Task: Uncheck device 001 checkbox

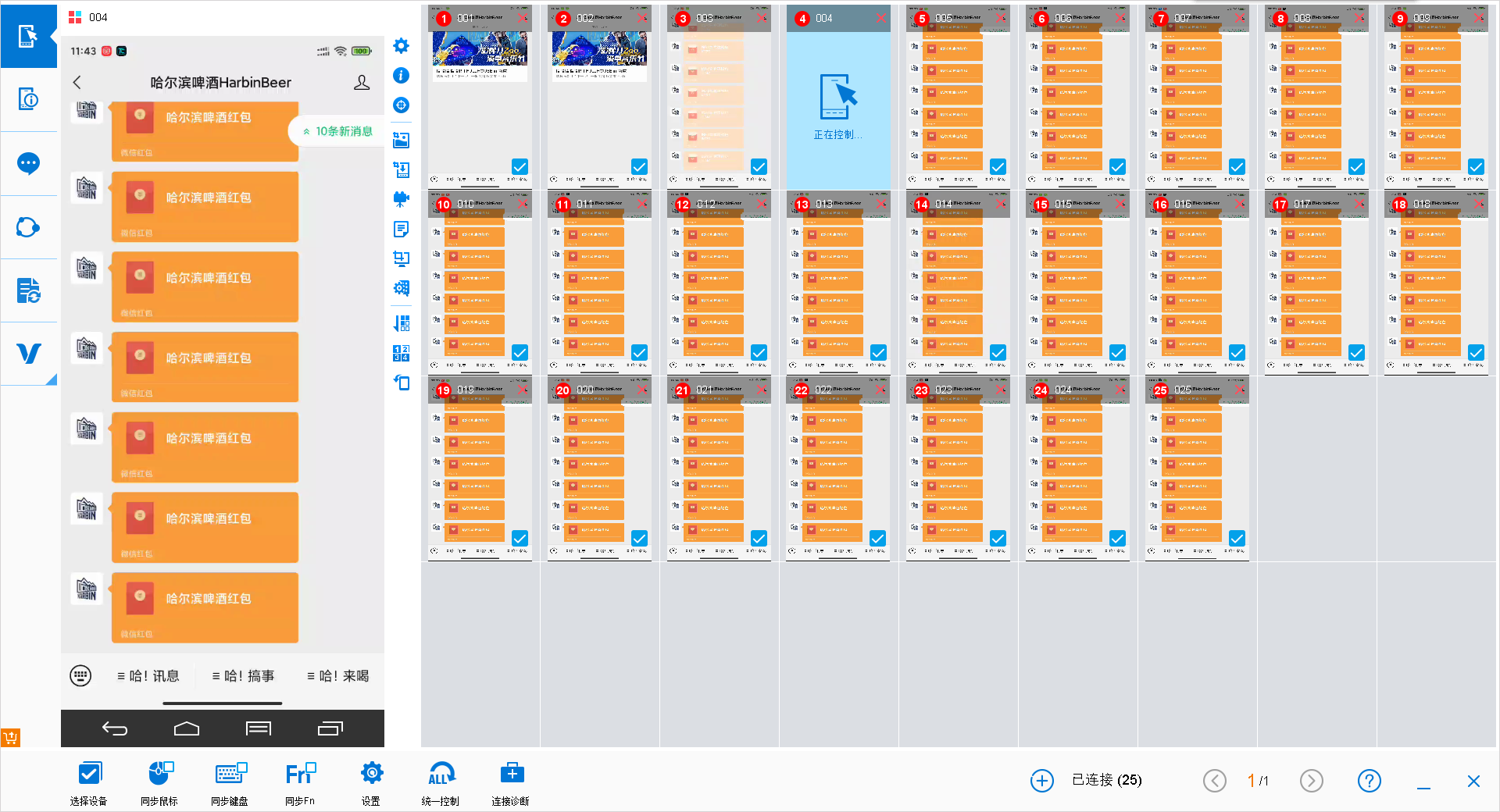Action: click(520, 167)
